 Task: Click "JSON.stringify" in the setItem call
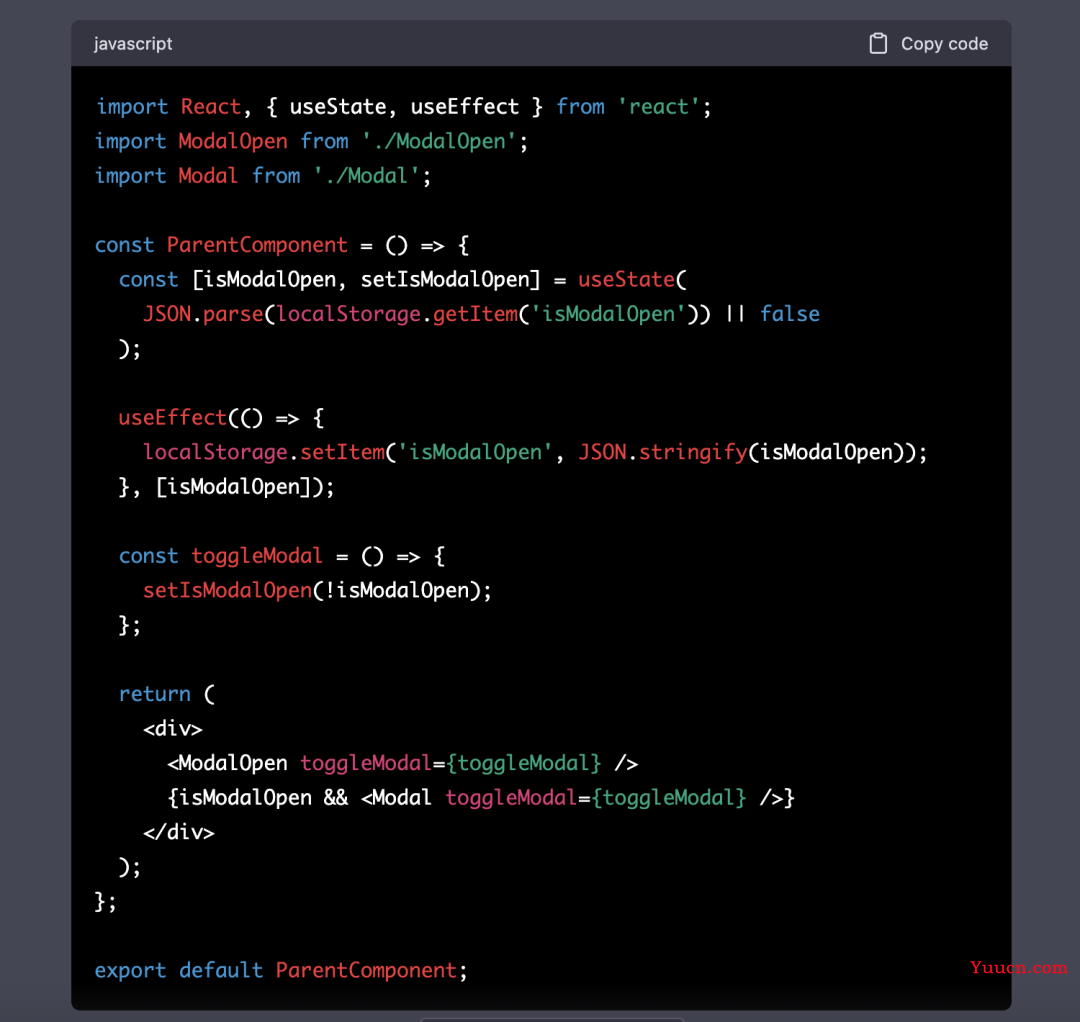663,452
